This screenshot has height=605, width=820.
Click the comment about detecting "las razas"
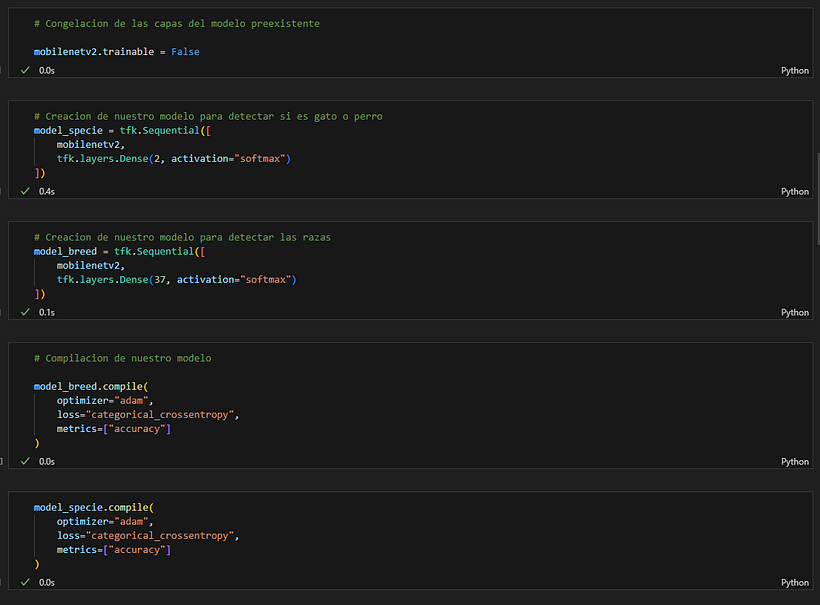pos(182,237)
